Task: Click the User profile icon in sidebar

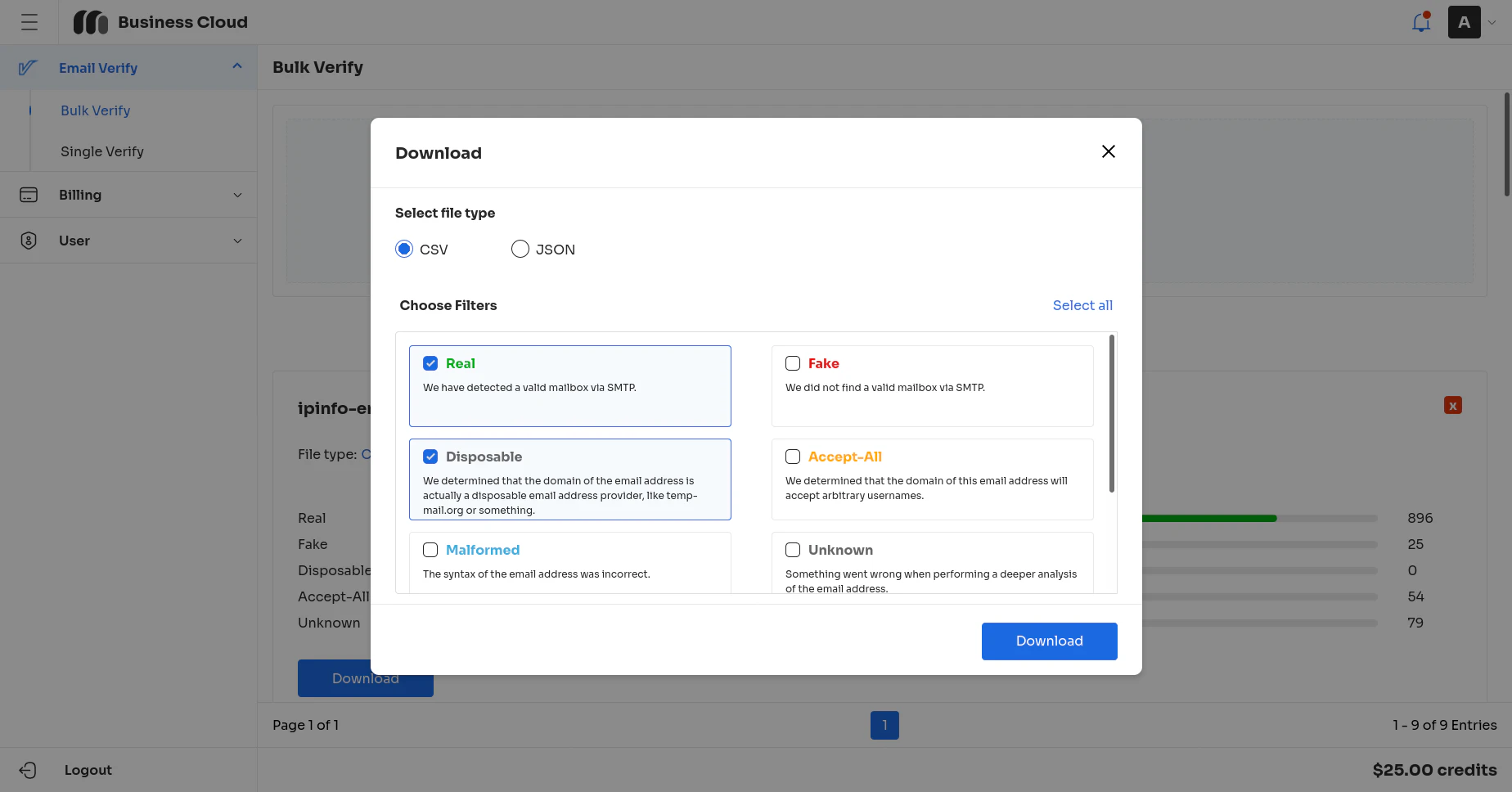Action: click(x=29, y=241)
